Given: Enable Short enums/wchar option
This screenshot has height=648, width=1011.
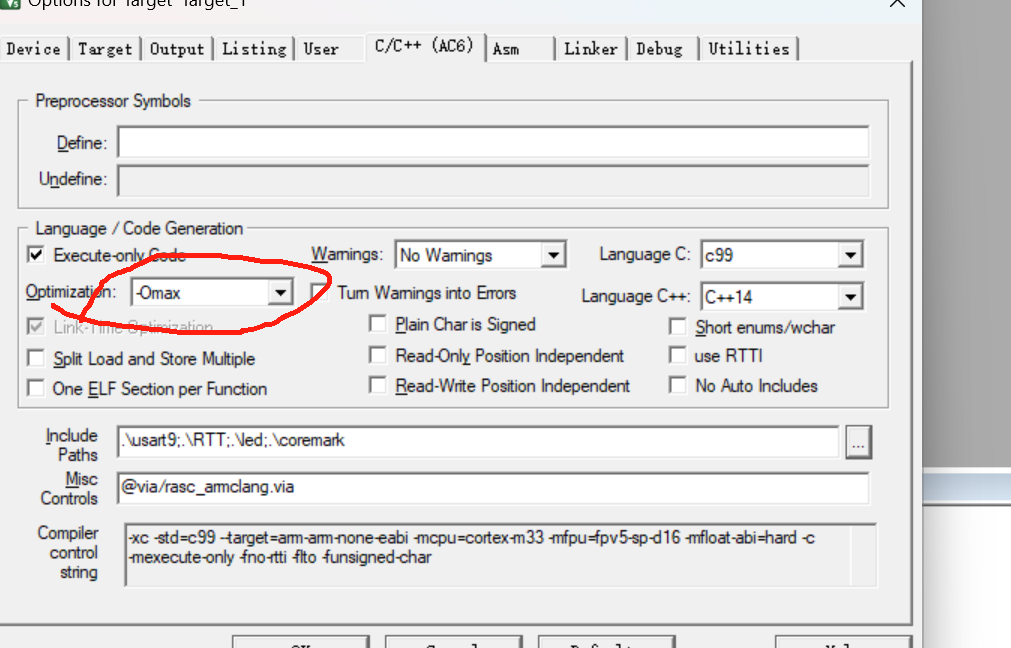Looking at the screenshot, I should coord(678,327).
